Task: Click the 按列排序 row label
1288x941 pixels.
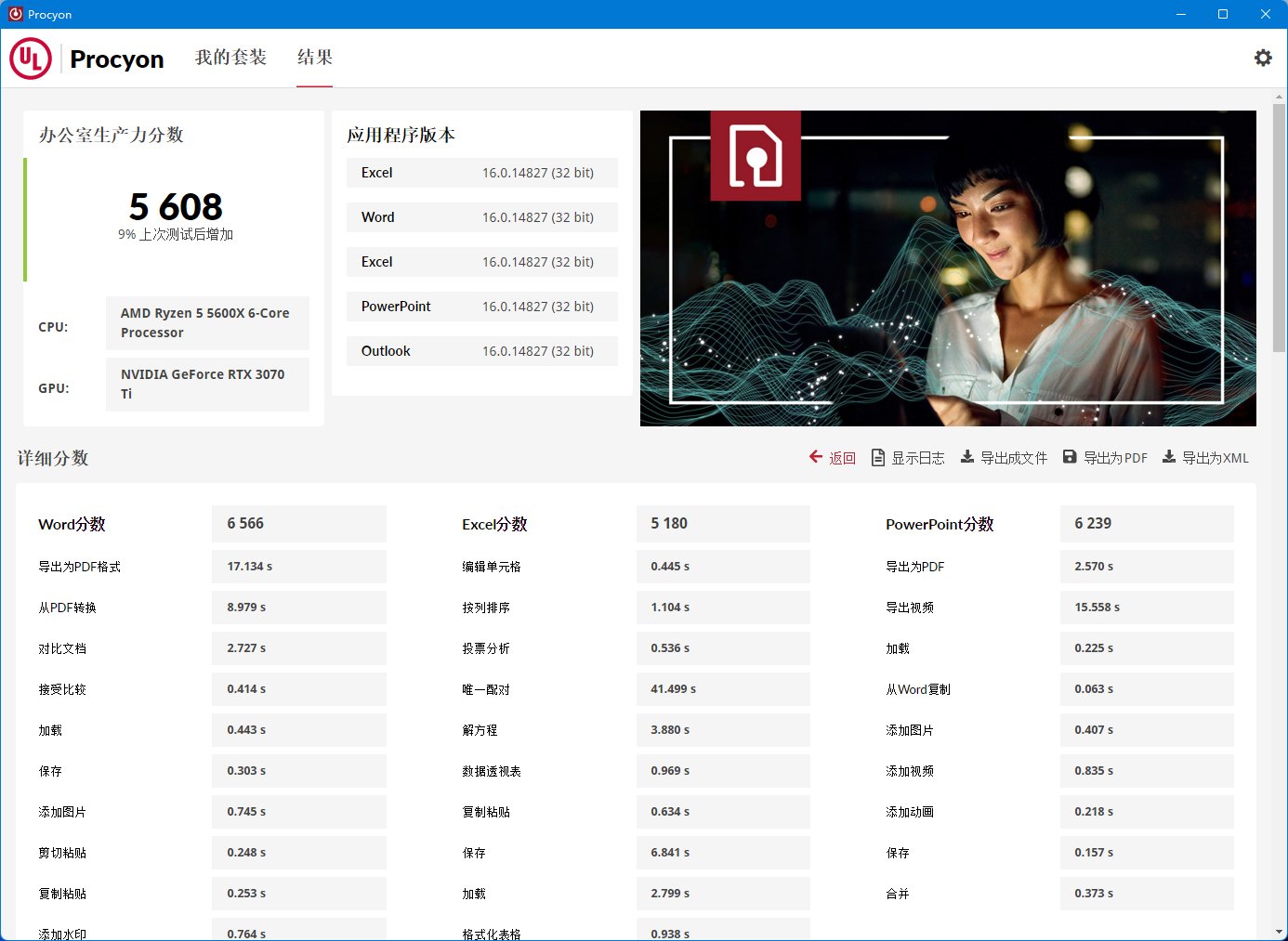Action: pos(486,608)
